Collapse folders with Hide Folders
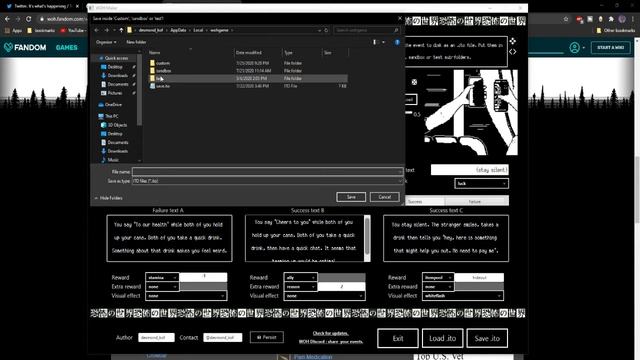The height and width of the screenshot is (360, 640). (x=109, y=198)
